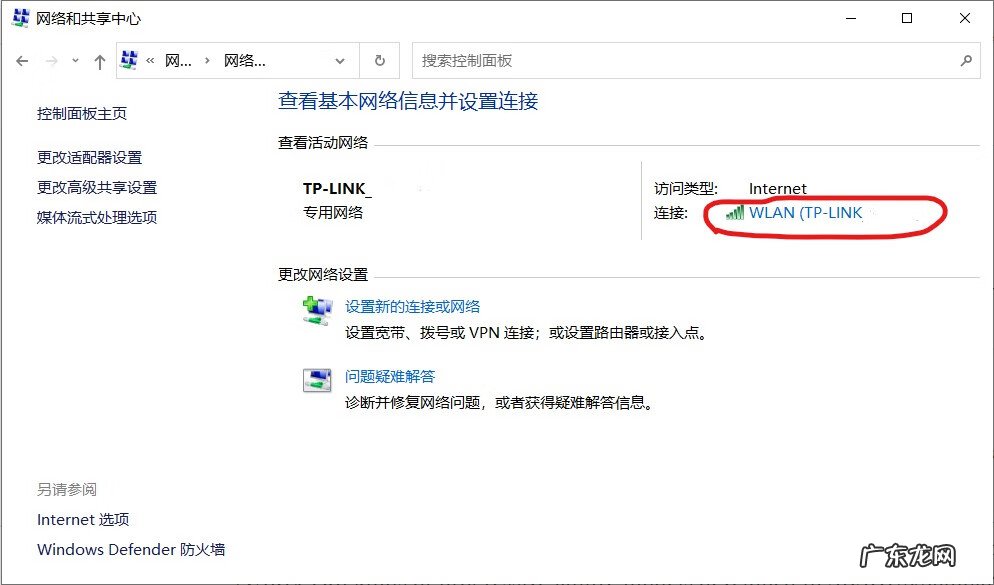The image size is (994, 585).
Task: Click the back navigation arrow
Action: (21, 60)
